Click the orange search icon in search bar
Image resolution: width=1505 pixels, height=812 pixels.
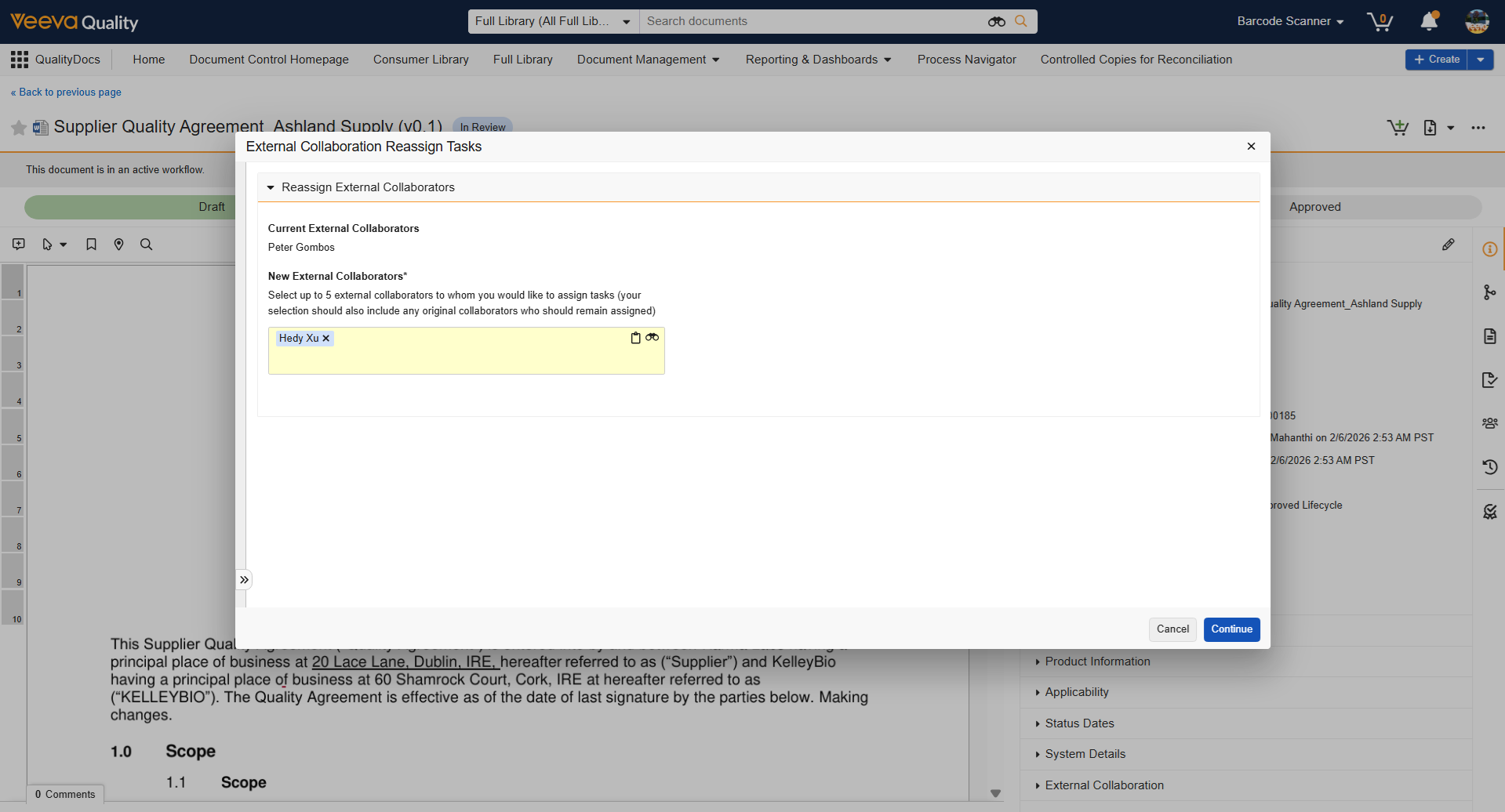point(1021,21)
